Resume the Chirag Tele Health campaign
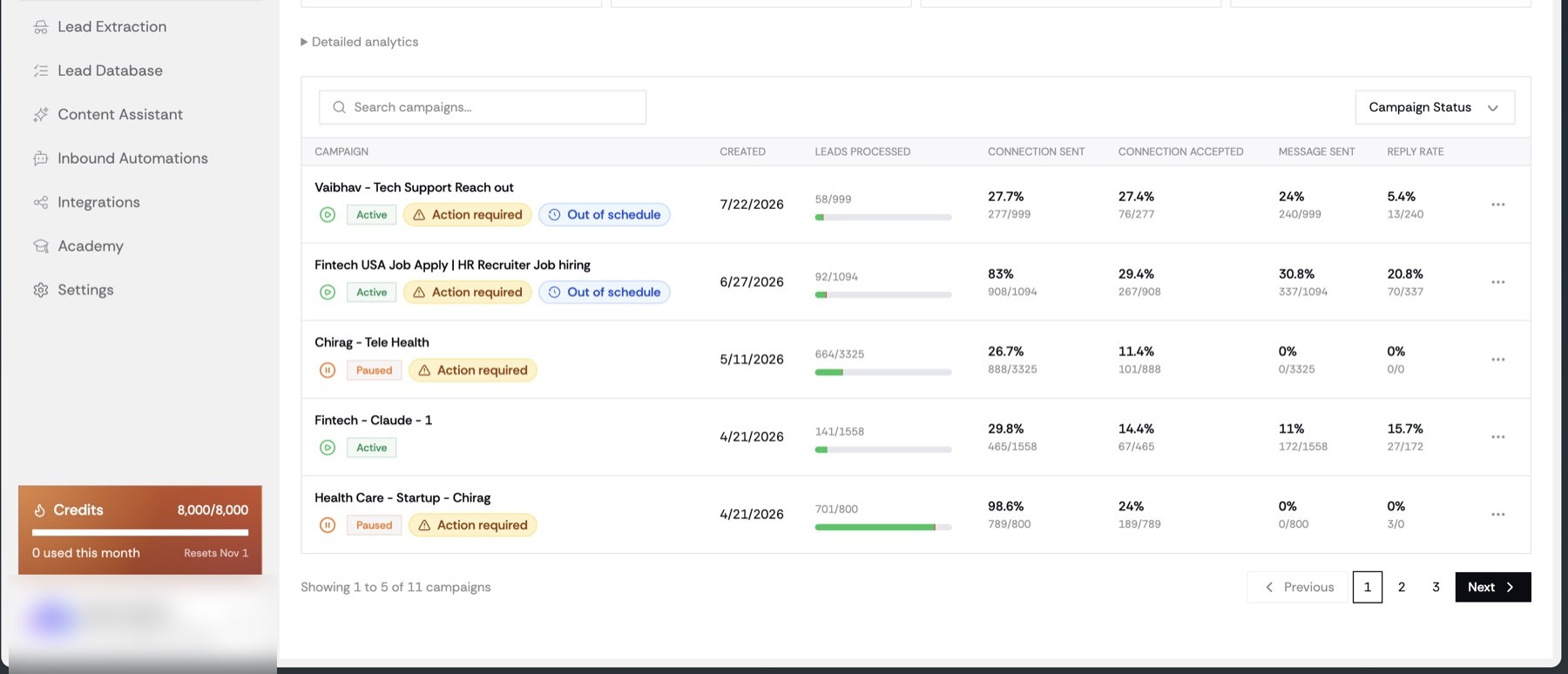The width and height of the screenshot is (1568, 674). (x=328, y=370)
